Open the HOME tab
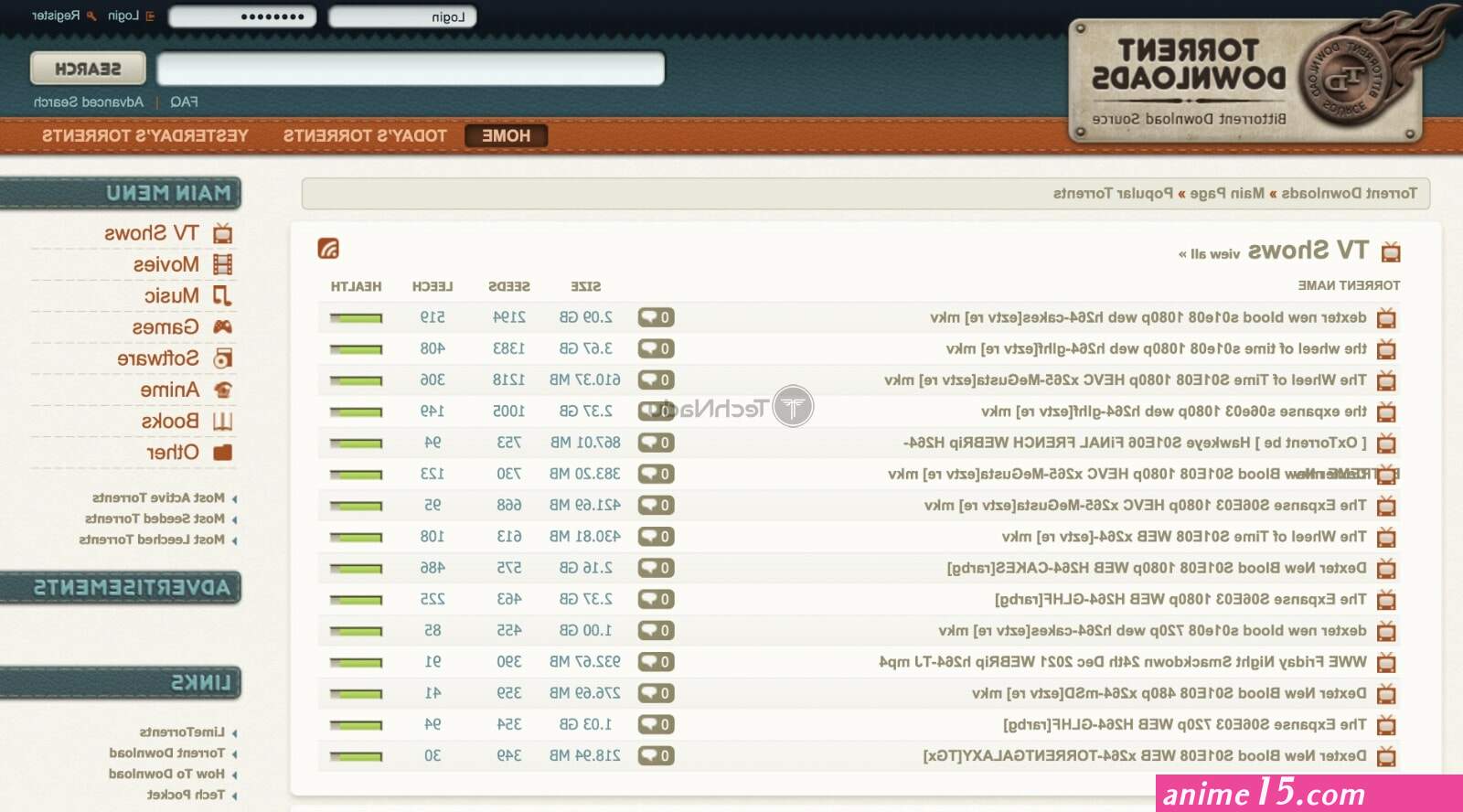1463x812 pixels. coord(506,135)
